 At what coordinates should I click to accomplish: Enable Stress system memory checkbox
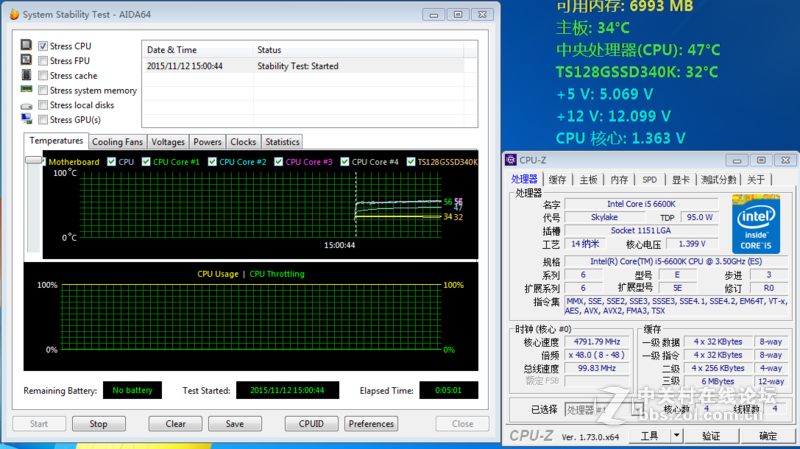point(43,90)
